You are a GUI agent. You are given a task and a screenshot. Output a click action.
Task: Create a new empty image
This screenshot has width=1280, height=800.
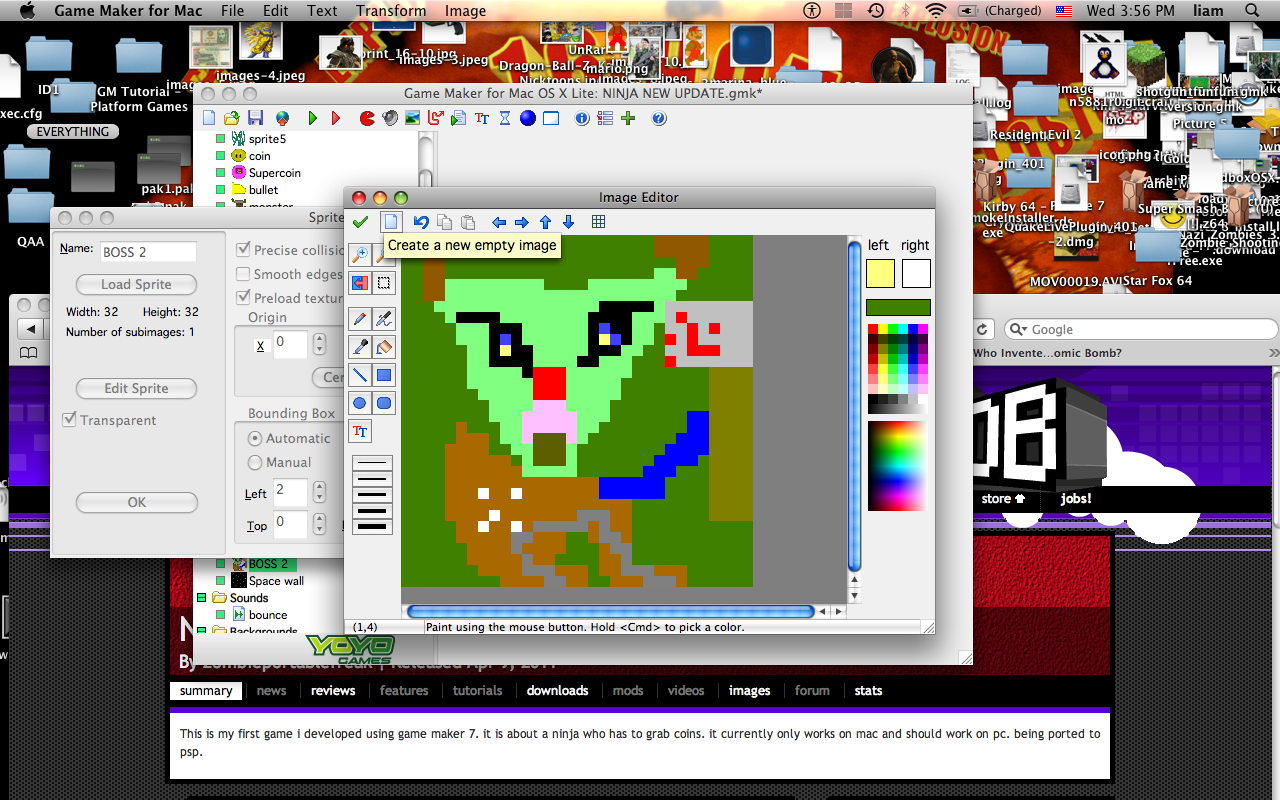click(x=392, y=222)
